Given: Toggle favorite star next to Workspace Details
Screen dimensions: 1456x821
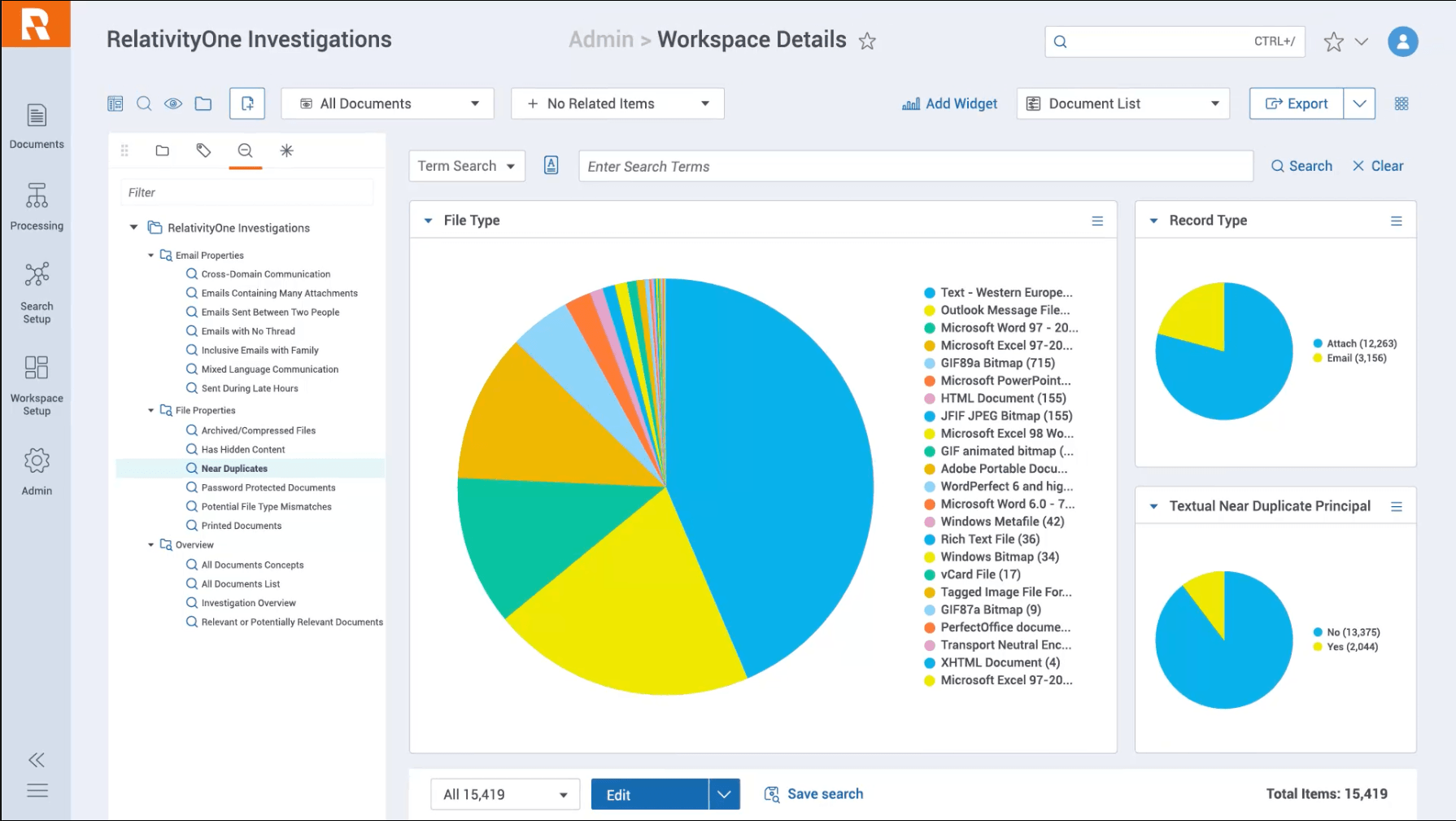Looking at the screenshot, I should 867,41.
